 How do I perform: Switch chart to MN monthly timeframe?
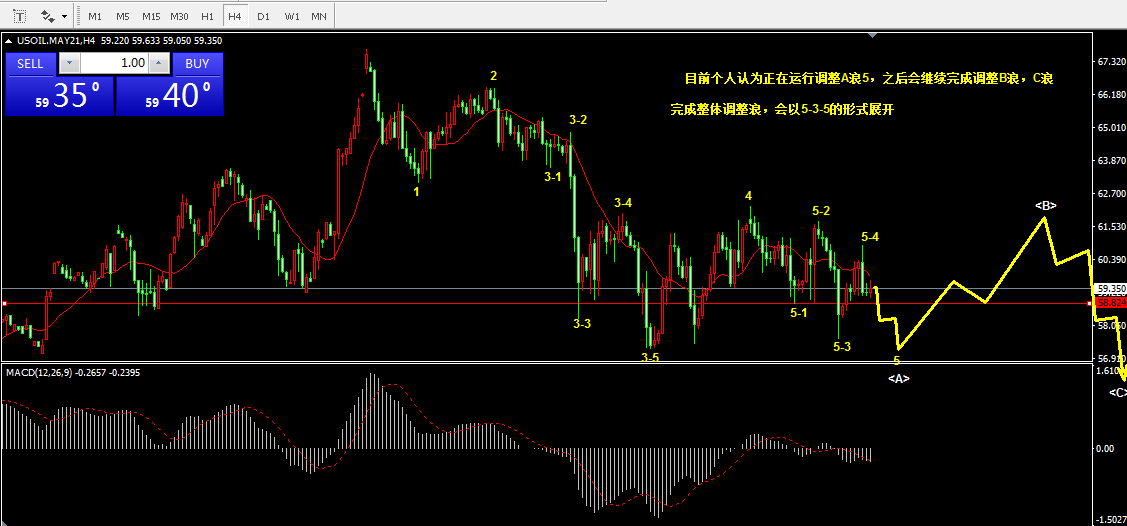coord(318,16)
